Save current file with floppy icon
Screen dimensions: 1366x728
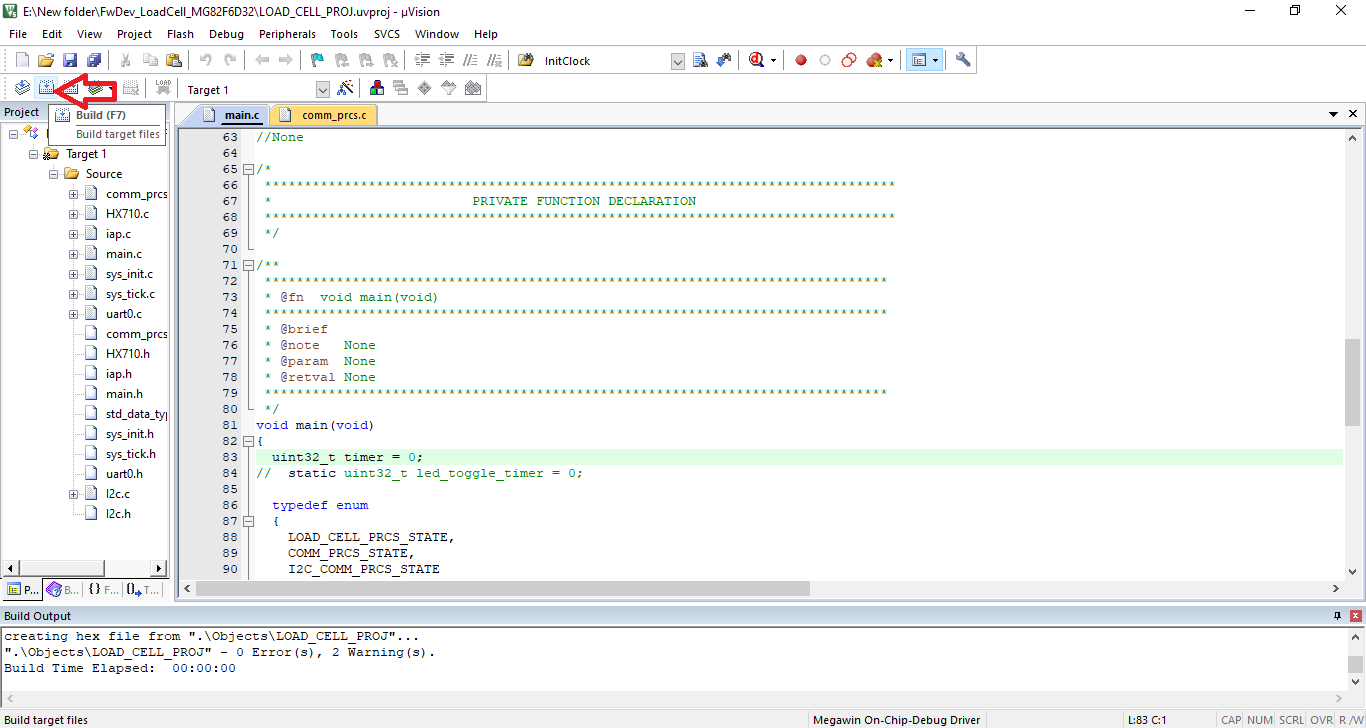pos(70,60)
